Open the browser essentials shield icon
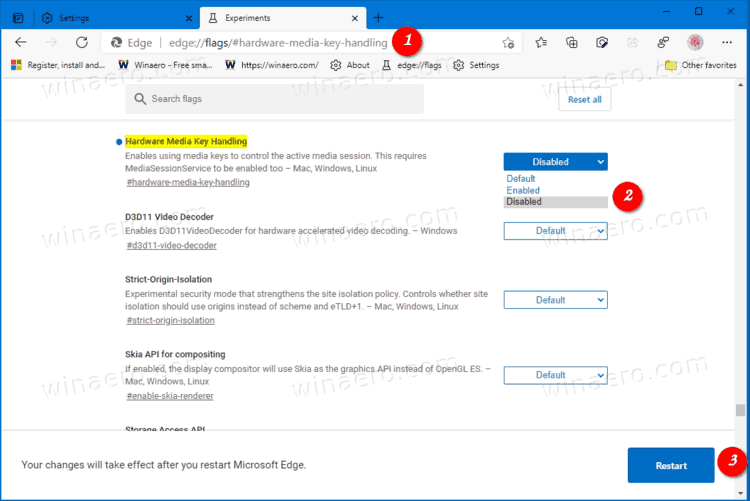Screen dimensions: 750x501 602,43
